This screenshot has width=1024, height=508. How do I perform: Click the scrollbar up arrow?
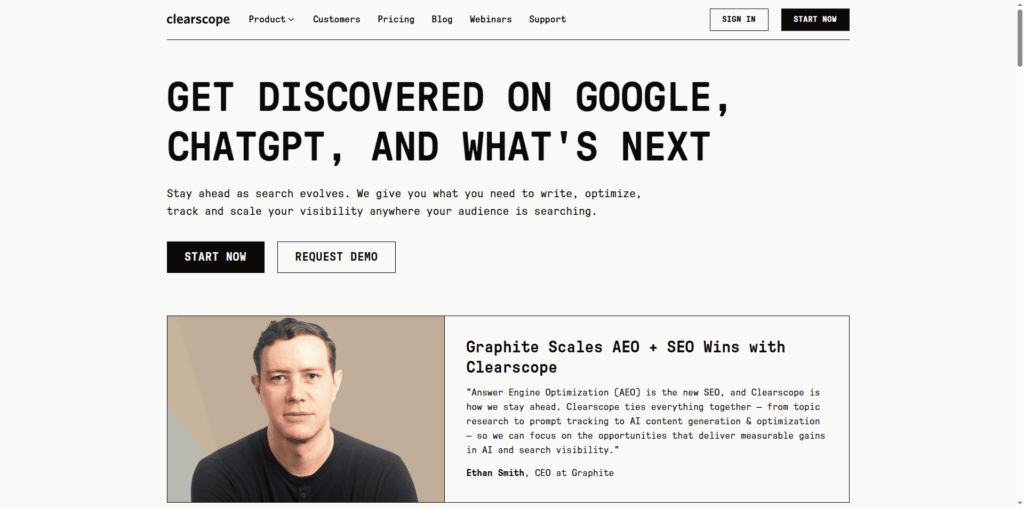(x=1017, y=6)
